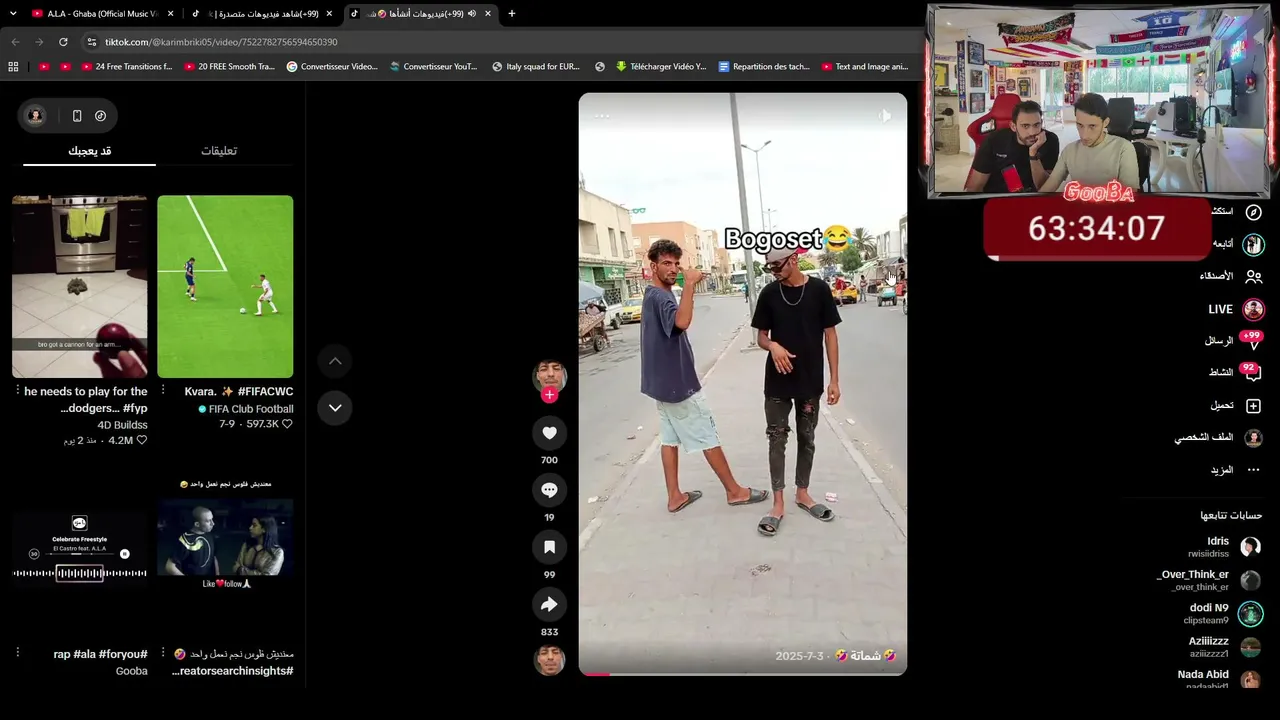Open the Profile avatar in the sidebar
Image resolution: width=1280 pixels, height=720 pixels.
[1253, 438]
